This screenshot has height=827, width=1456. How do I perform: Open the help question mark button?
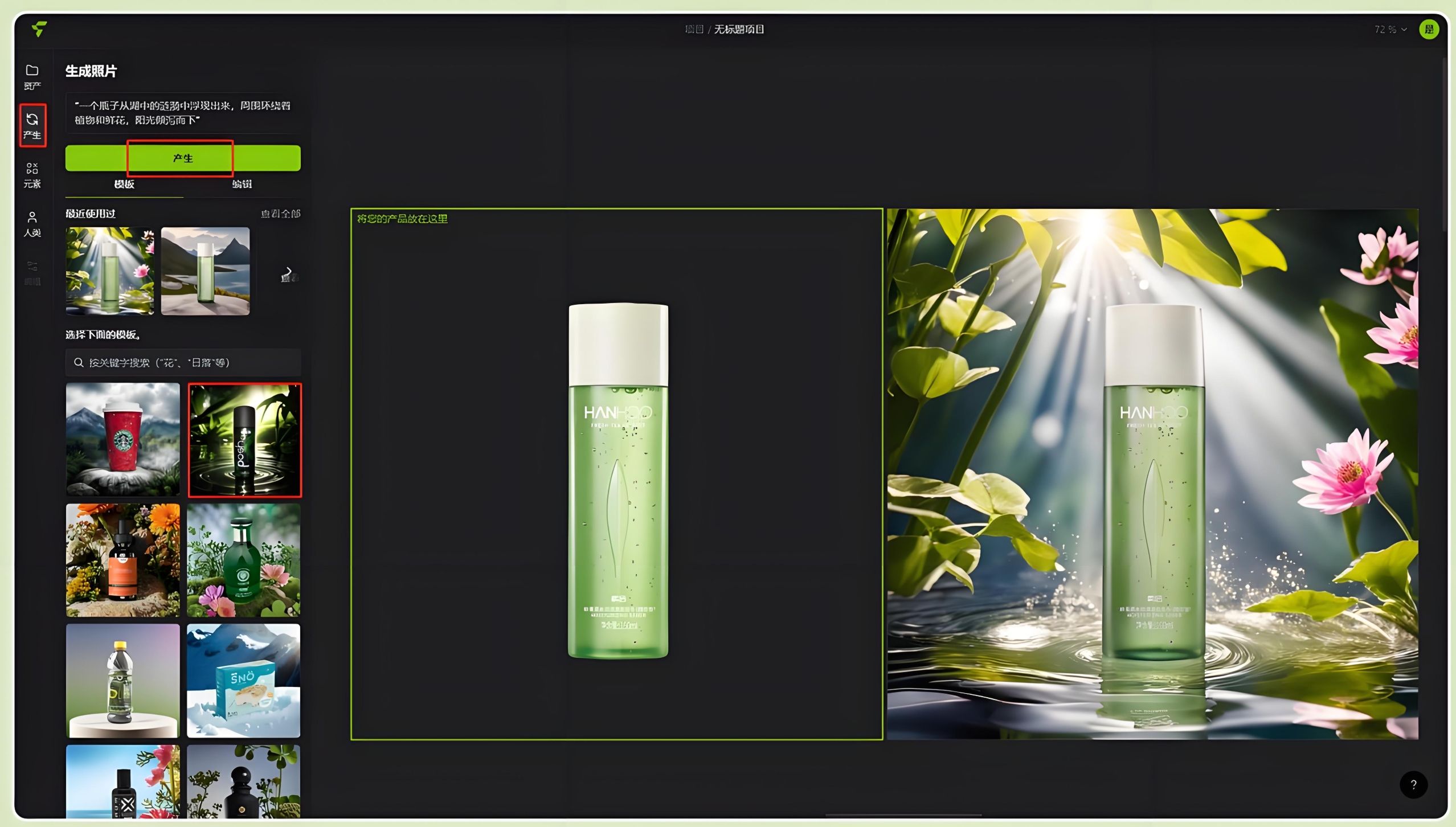tap(1413, 784)
